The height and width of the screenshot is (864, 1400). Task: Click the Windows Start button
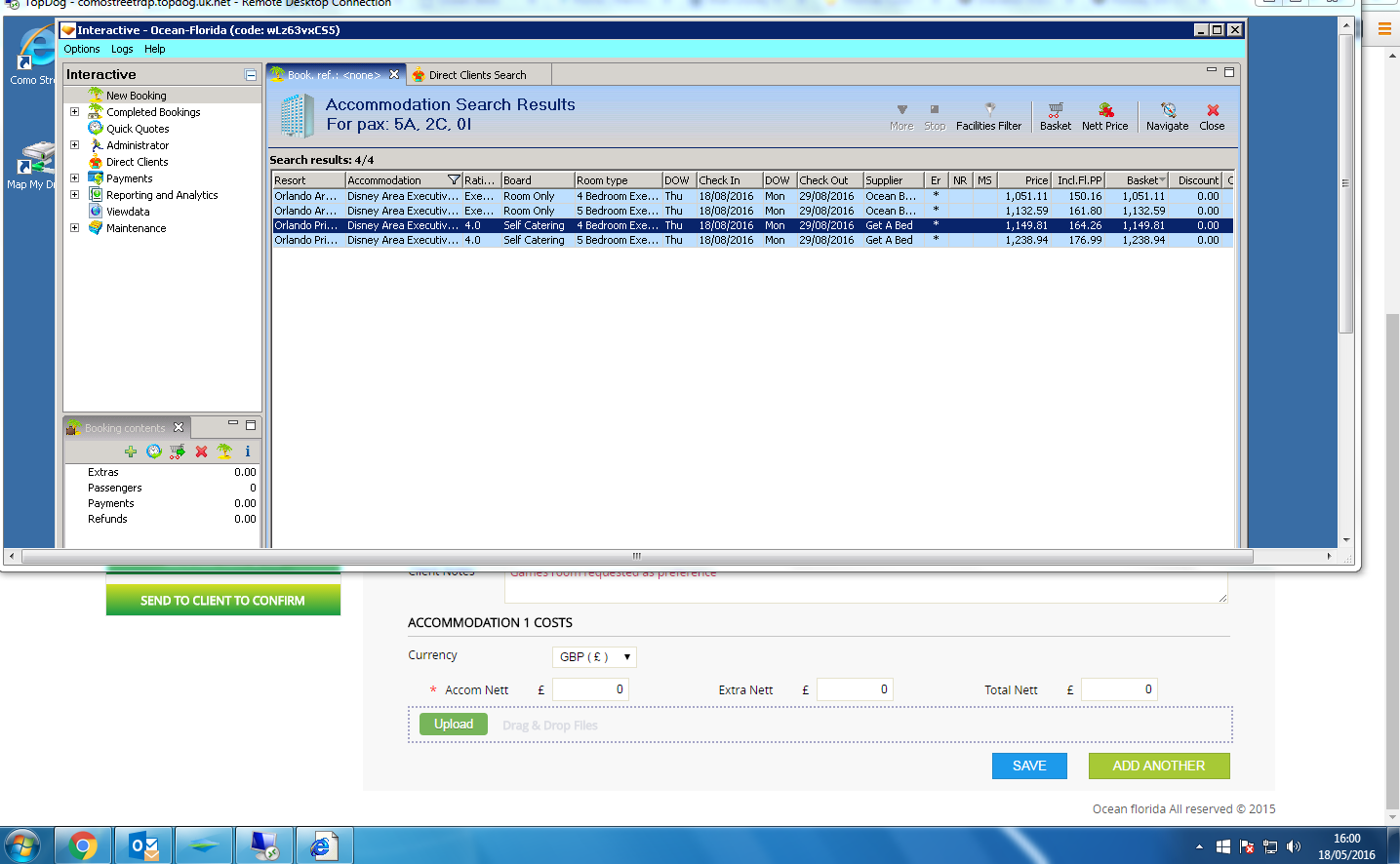point(22,845)
